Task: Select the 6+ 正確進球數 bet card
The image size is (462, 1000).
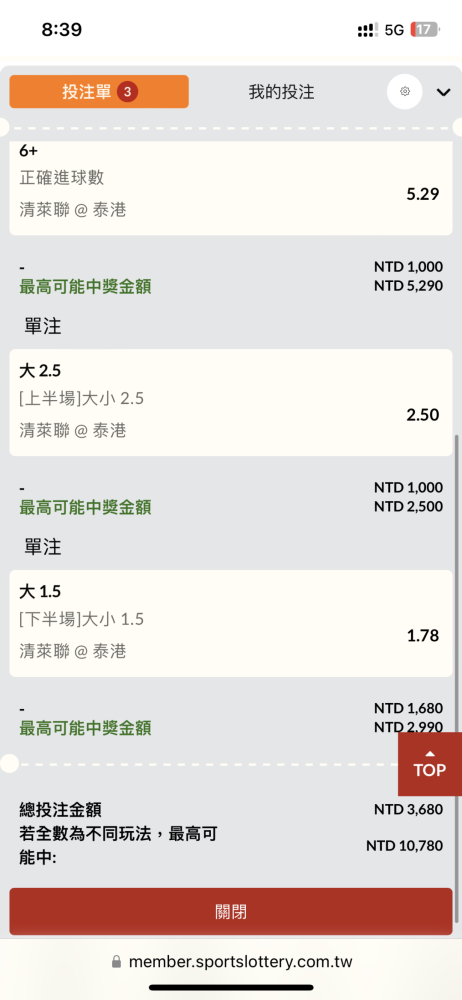Action: point(231,188)
